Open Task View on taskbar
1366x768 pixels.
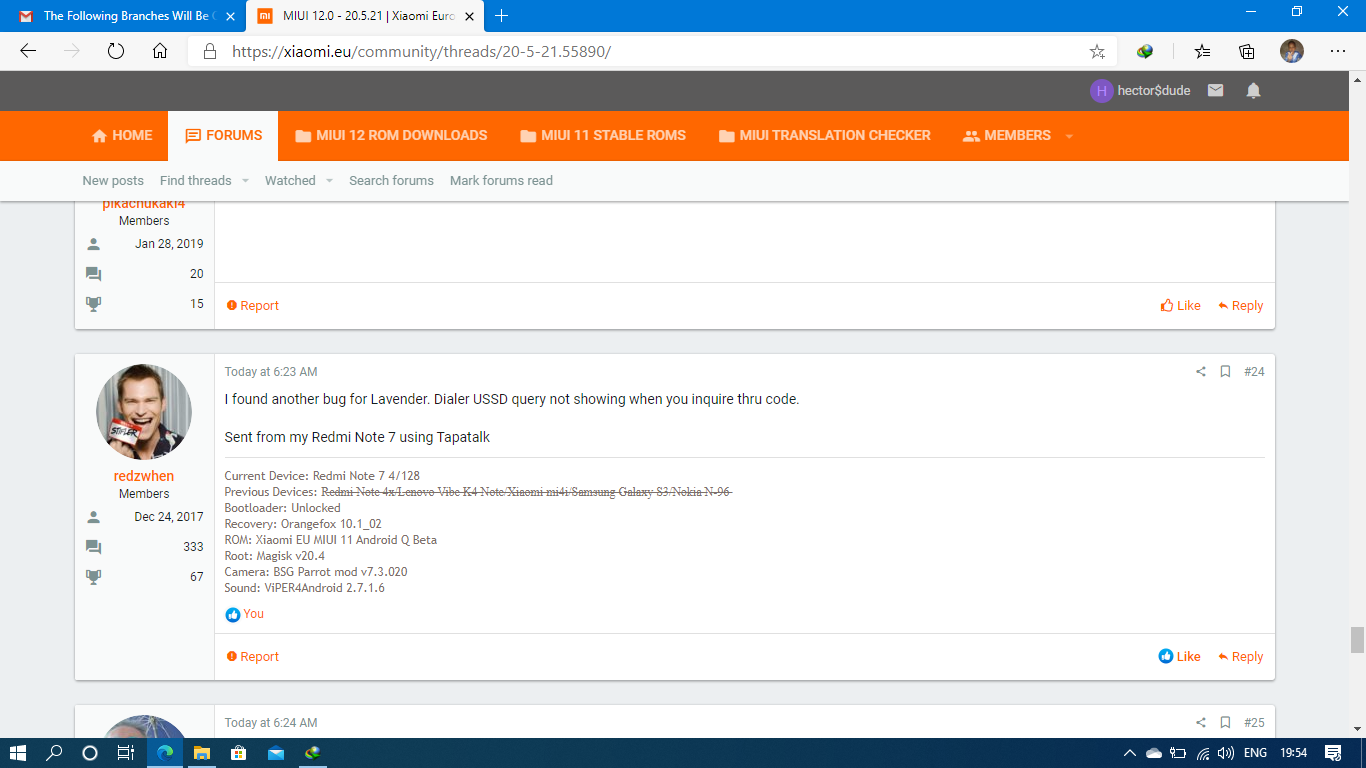click(126, 753)
